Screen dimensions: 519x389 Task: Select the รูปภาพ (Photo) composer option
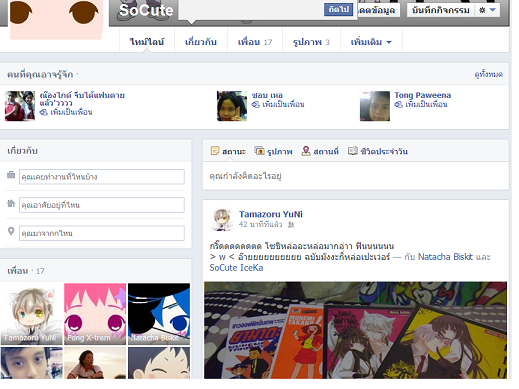point(280,151)
